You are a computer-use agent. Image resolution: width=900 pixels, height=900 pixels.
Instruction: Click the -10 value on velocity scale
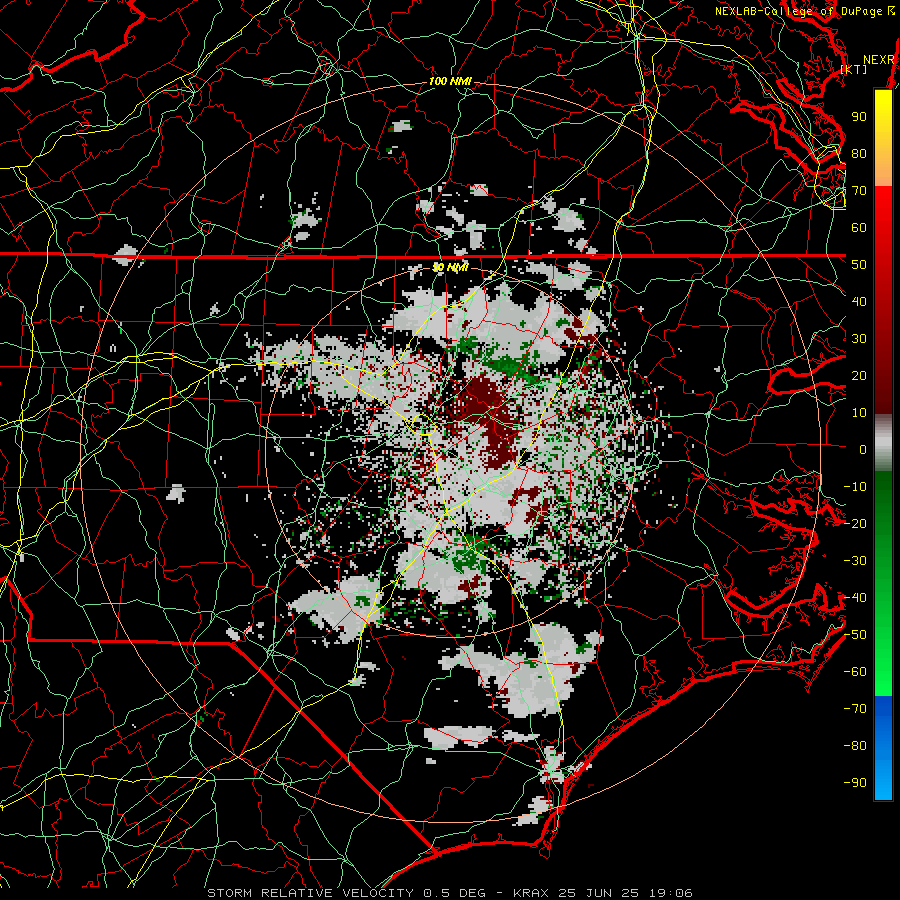(x=855, y=487)
